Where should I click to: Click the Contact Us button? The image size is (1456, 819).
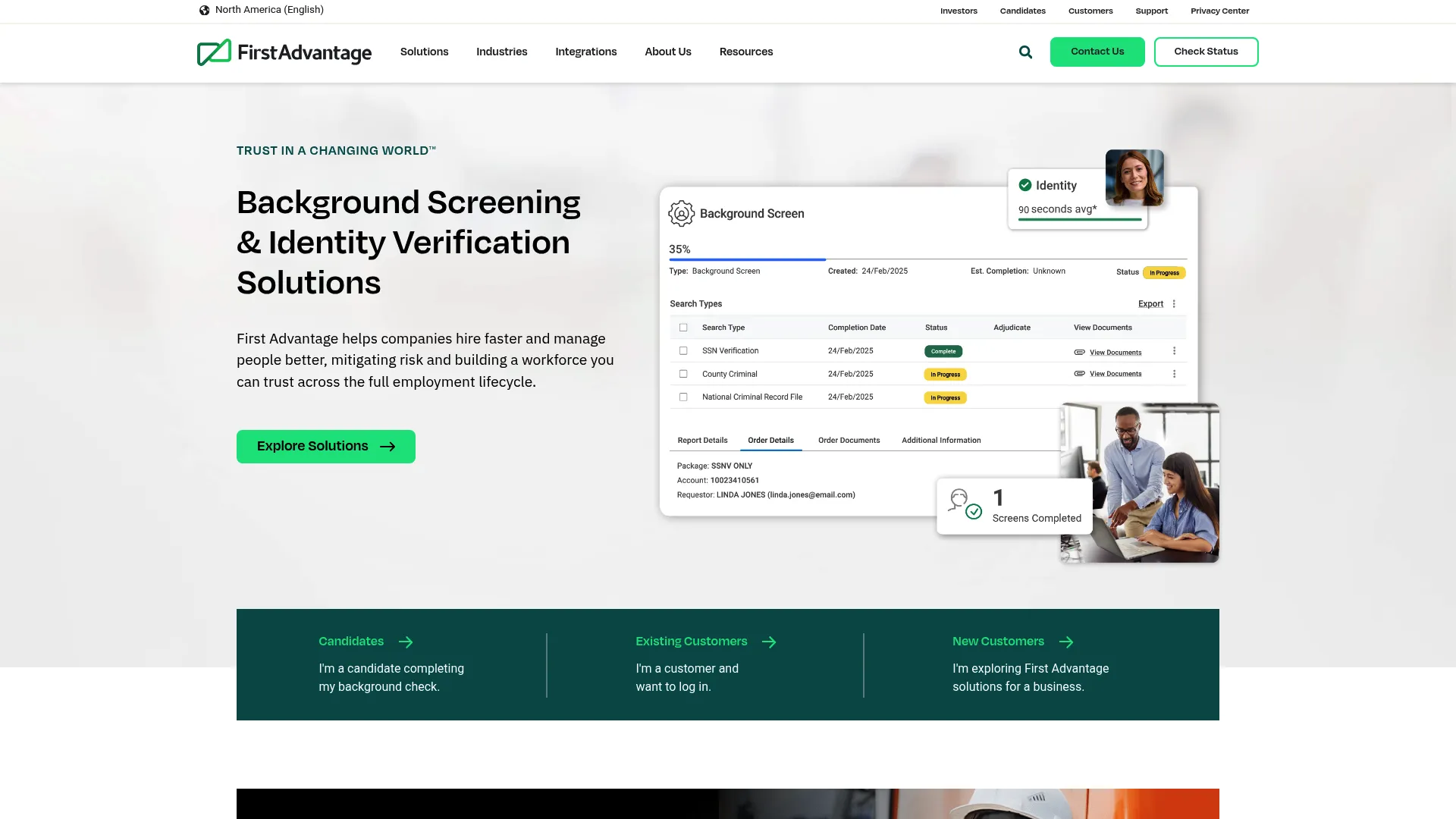[1097, 52]
